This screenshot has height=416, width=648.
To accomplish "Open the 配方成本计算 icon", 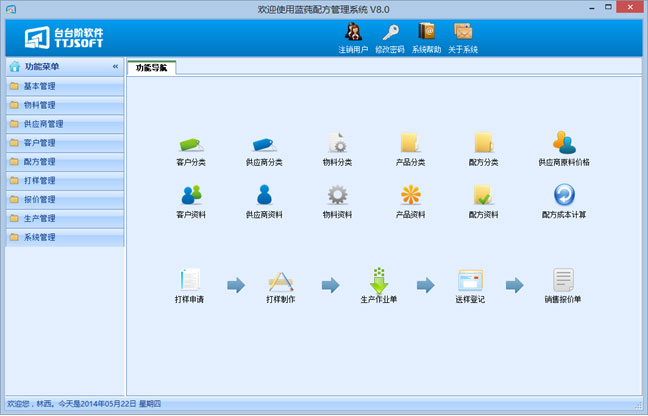I will (x=564, y=196).
